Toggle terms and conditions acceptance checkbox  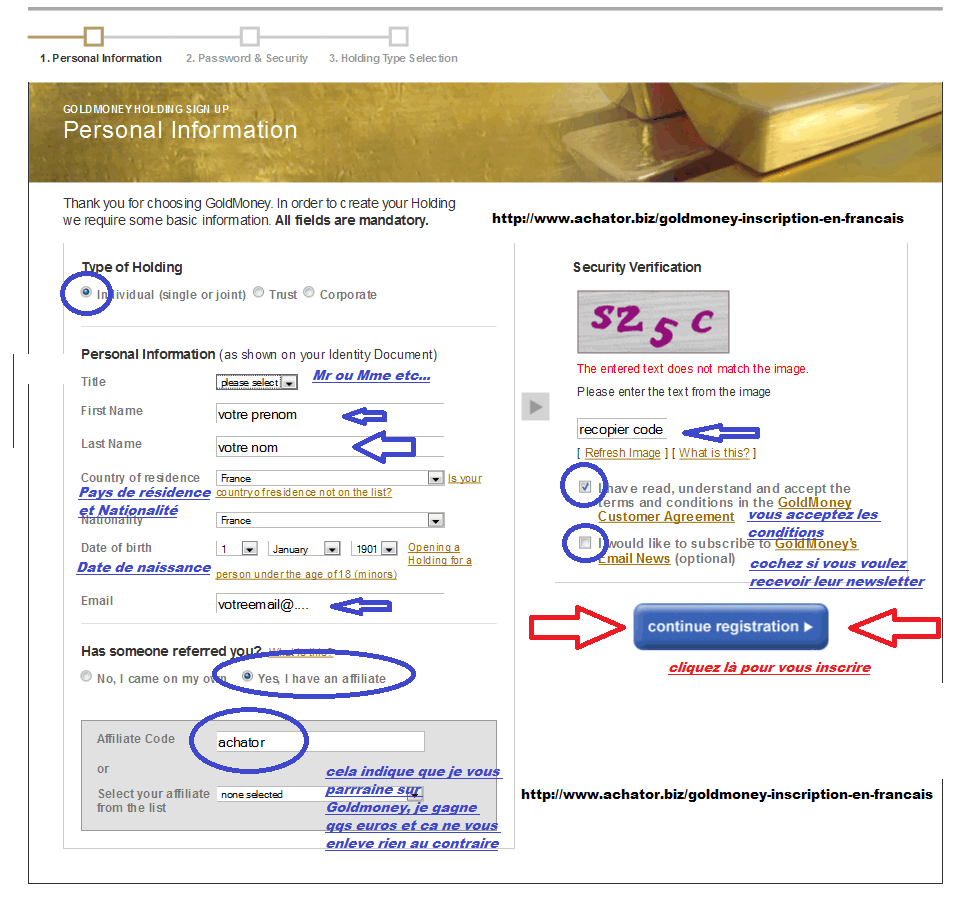point(585,487)
